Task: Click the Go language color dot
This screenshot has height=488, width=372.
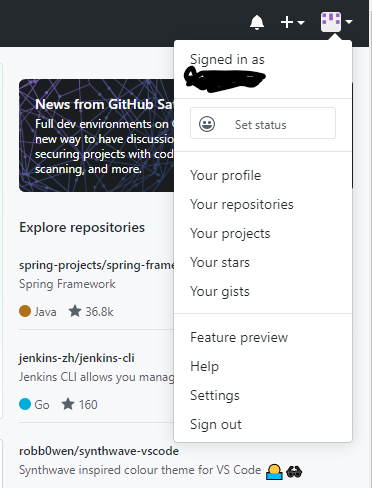Action: [25, 404]
